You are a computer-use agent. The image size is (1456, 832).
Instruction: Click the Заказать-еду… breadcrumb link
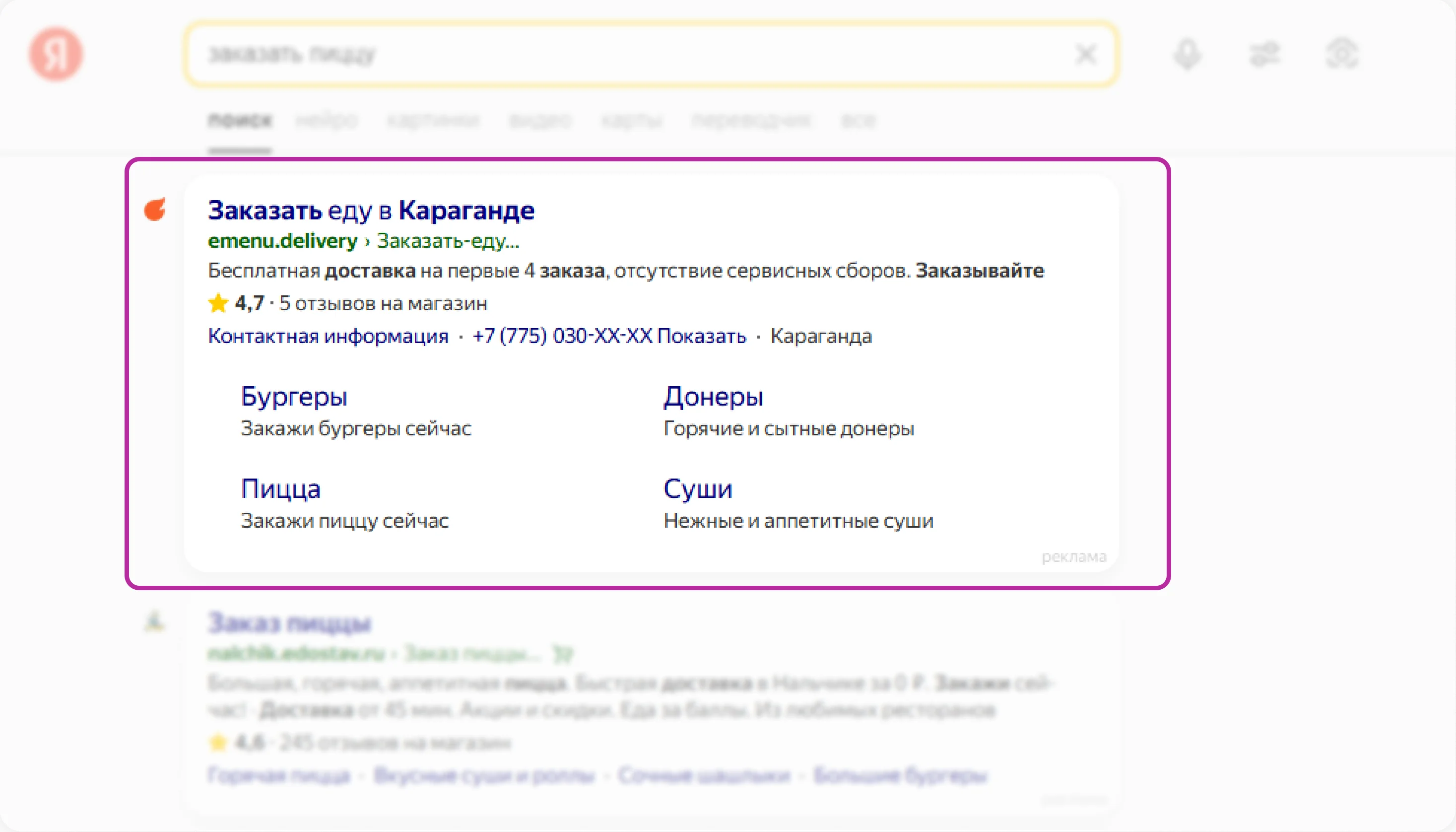(448, 241)
